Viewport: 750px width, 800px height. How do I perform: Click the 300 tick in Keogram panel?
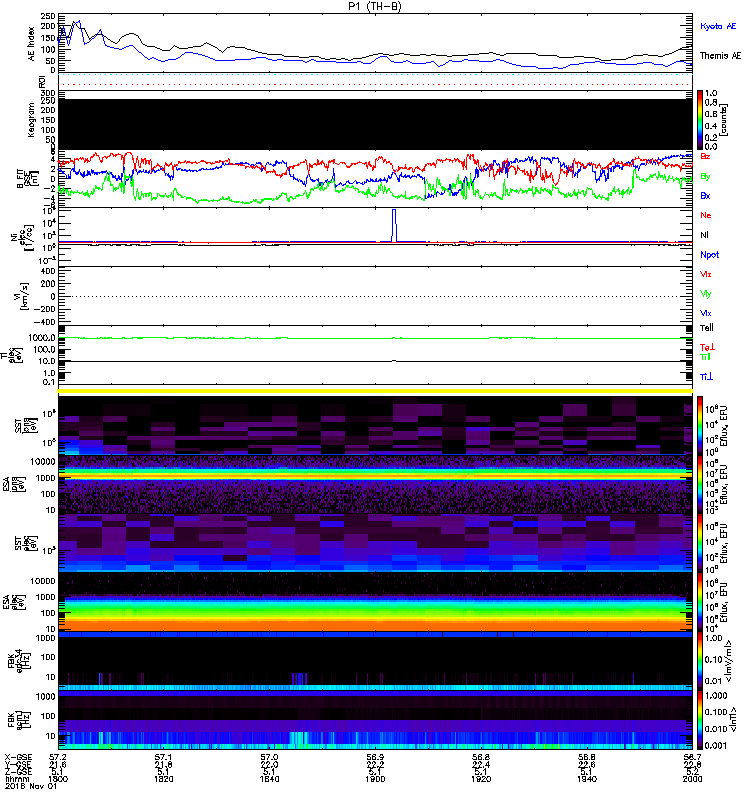tap(48, 92)
